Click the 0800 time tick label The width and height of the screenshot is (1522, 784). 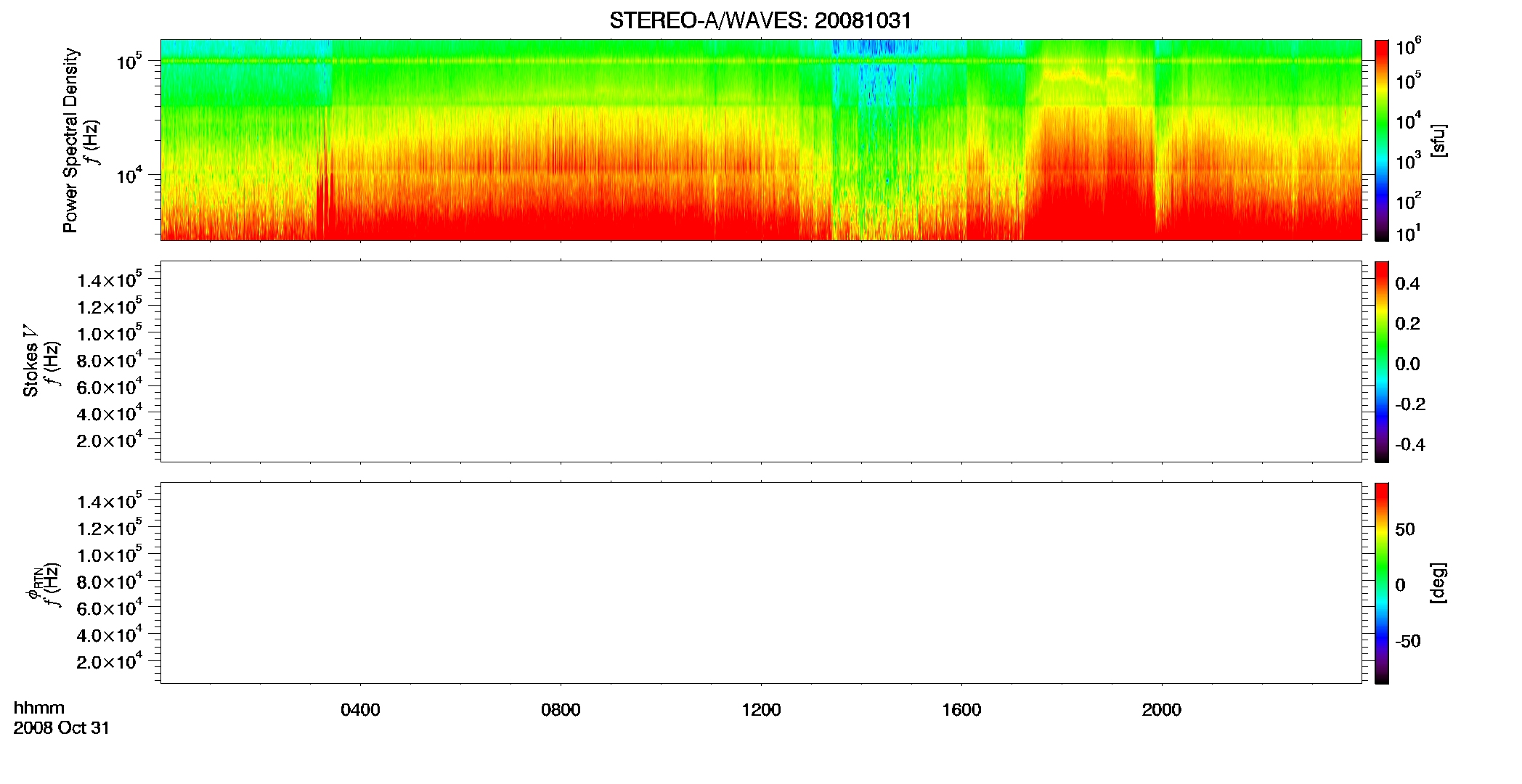coord(561,710)
